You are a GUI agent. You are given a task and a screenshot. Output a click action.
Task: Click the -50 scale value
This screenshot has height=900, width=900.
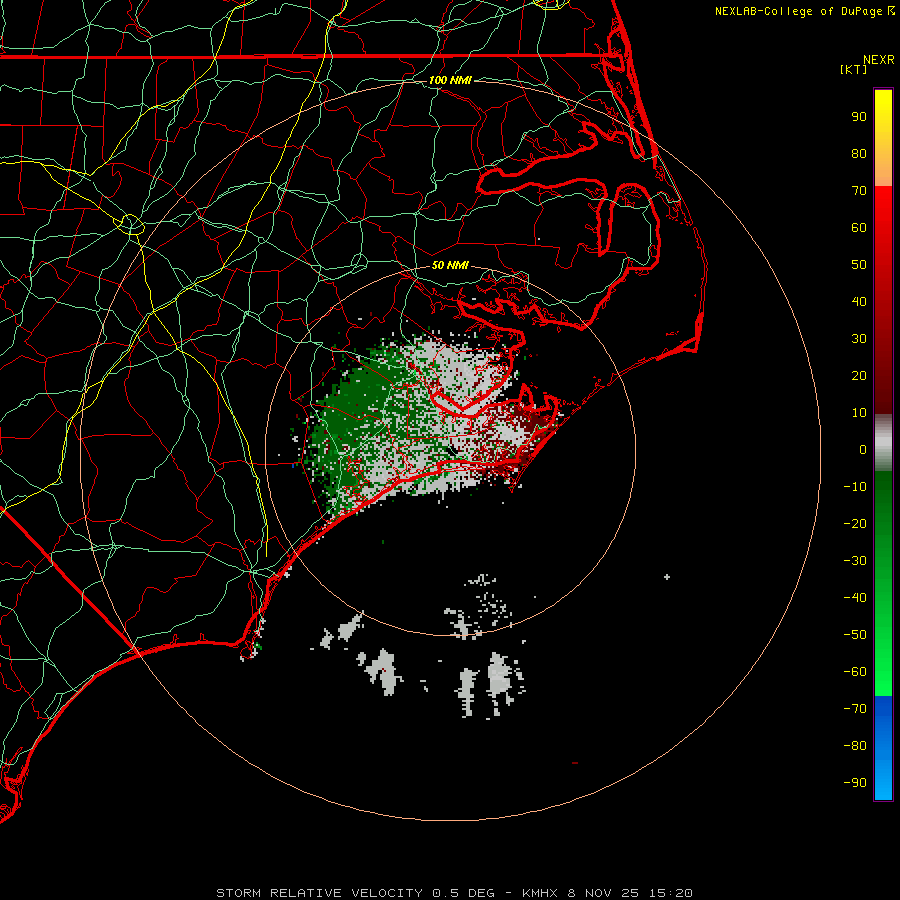pos(855,635)
